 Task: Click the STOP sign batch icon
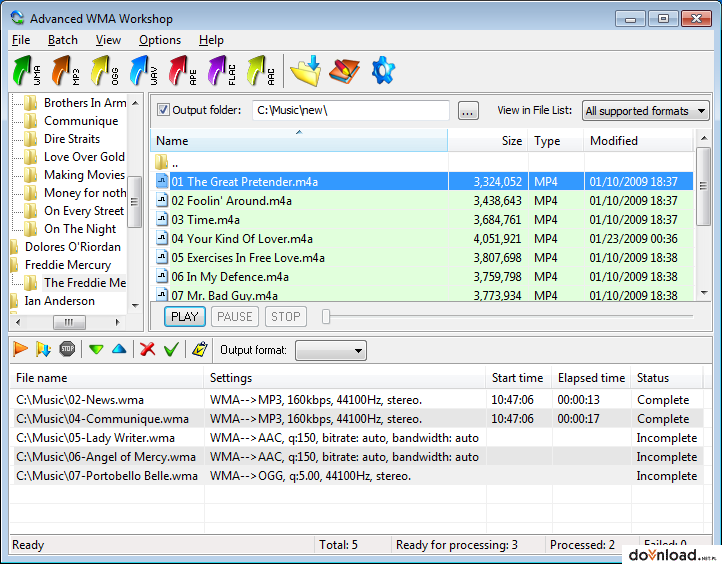click(x=67, y=349)
